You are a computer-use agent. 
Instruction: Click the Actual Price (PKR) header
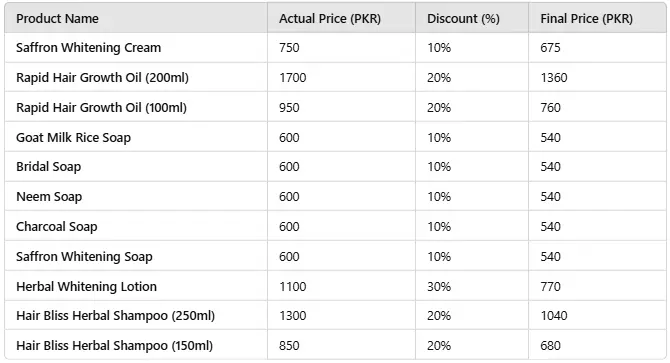pos(329,19)
